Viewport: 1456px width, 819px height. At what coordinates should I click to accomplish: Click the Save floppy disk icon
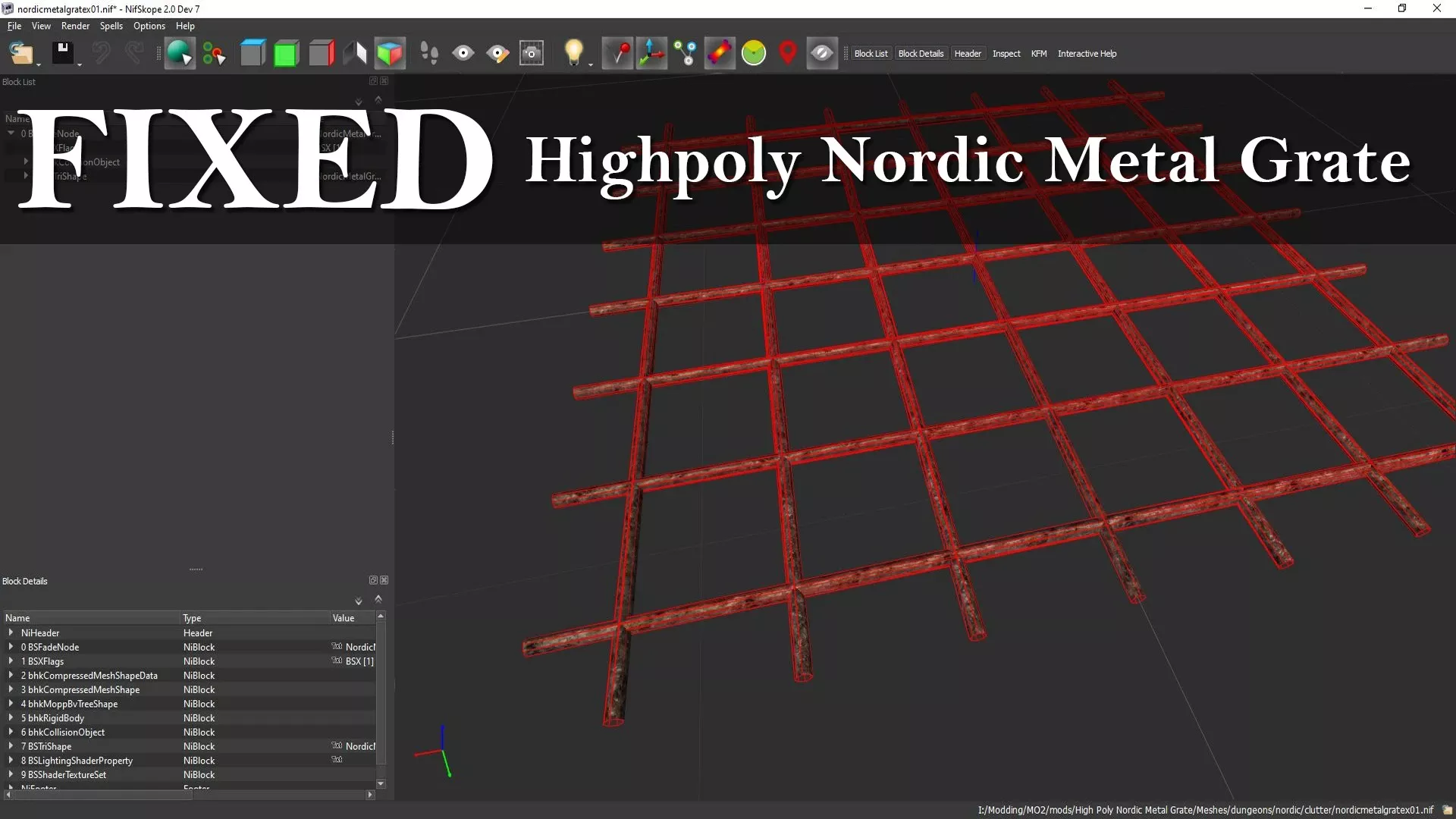coord(62,53)
